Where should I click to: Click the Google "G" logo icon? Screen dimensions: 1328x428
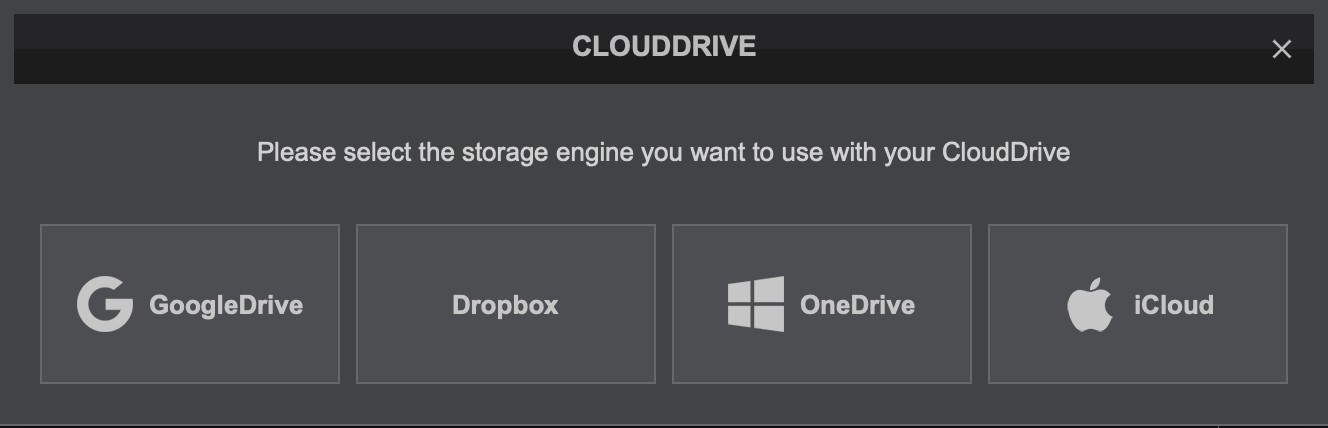pos(105,304)
